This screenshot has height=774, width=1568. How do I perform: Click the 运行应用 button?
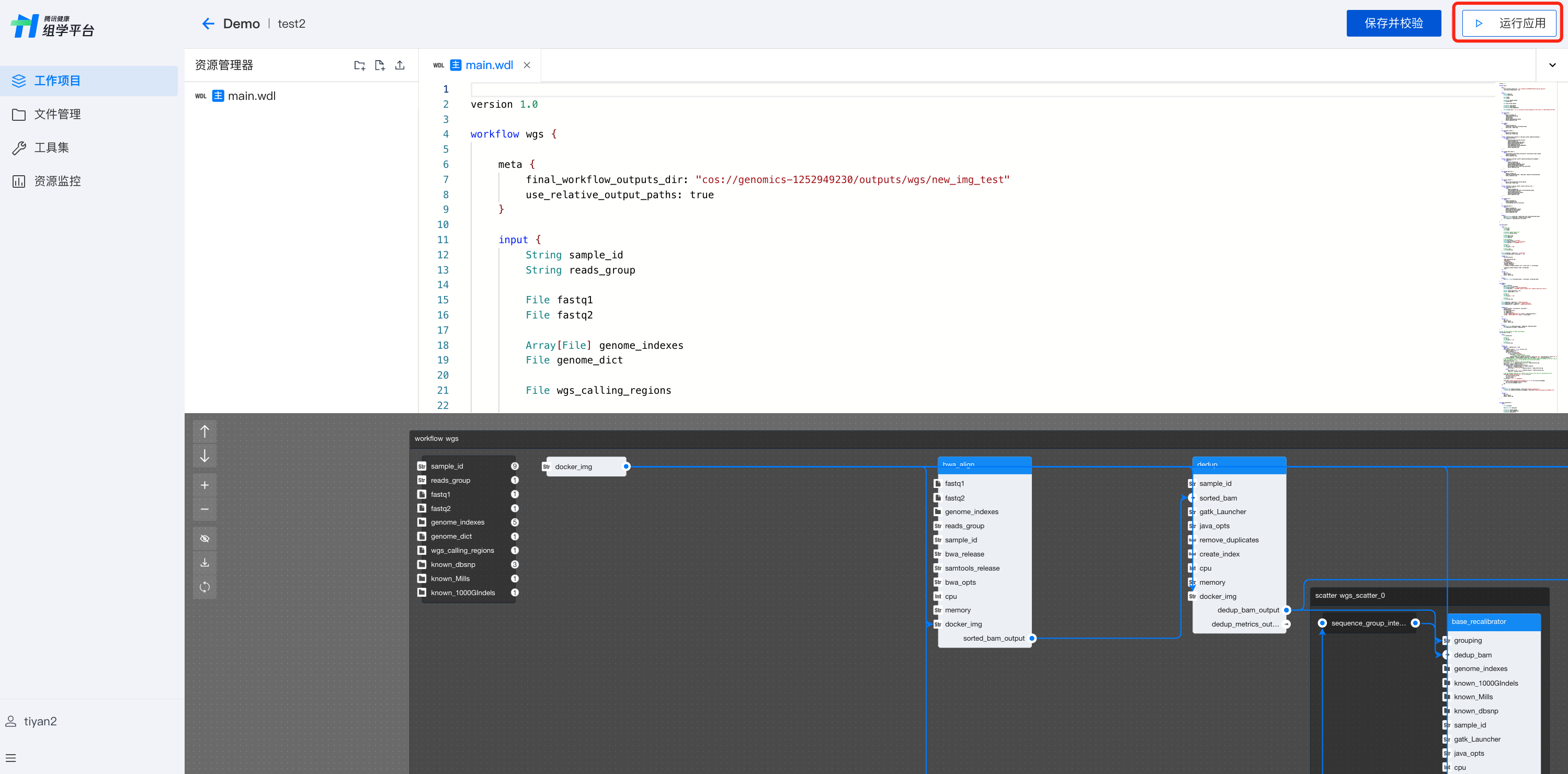pos(1508,23)
